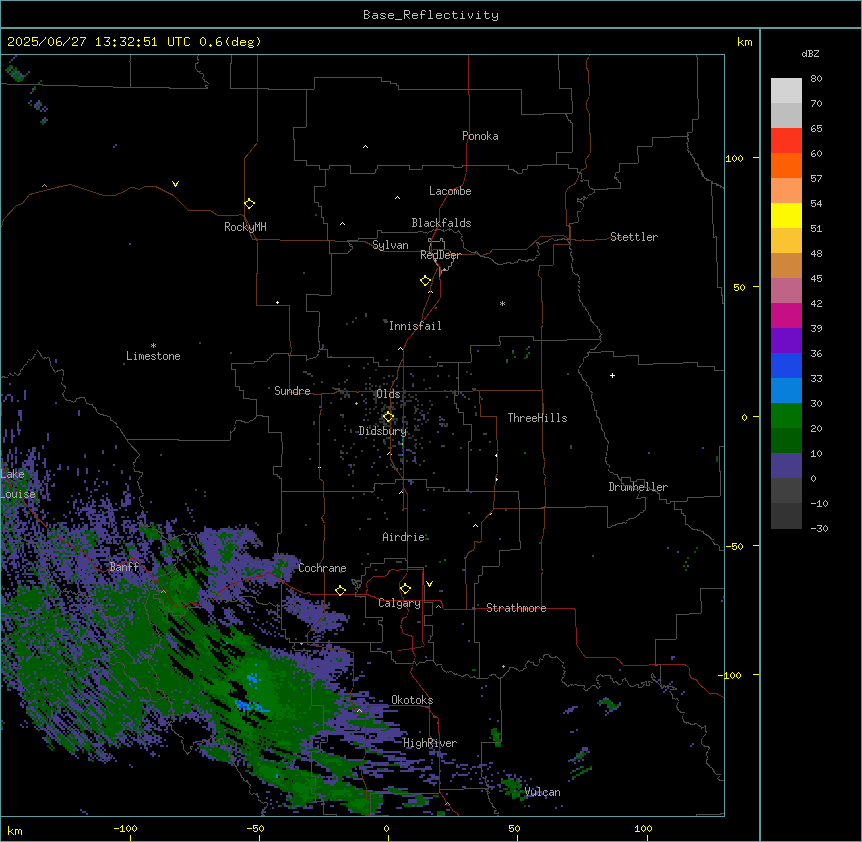Click the Blackfalds label
The image size is (862, 842).
(441, 223)
